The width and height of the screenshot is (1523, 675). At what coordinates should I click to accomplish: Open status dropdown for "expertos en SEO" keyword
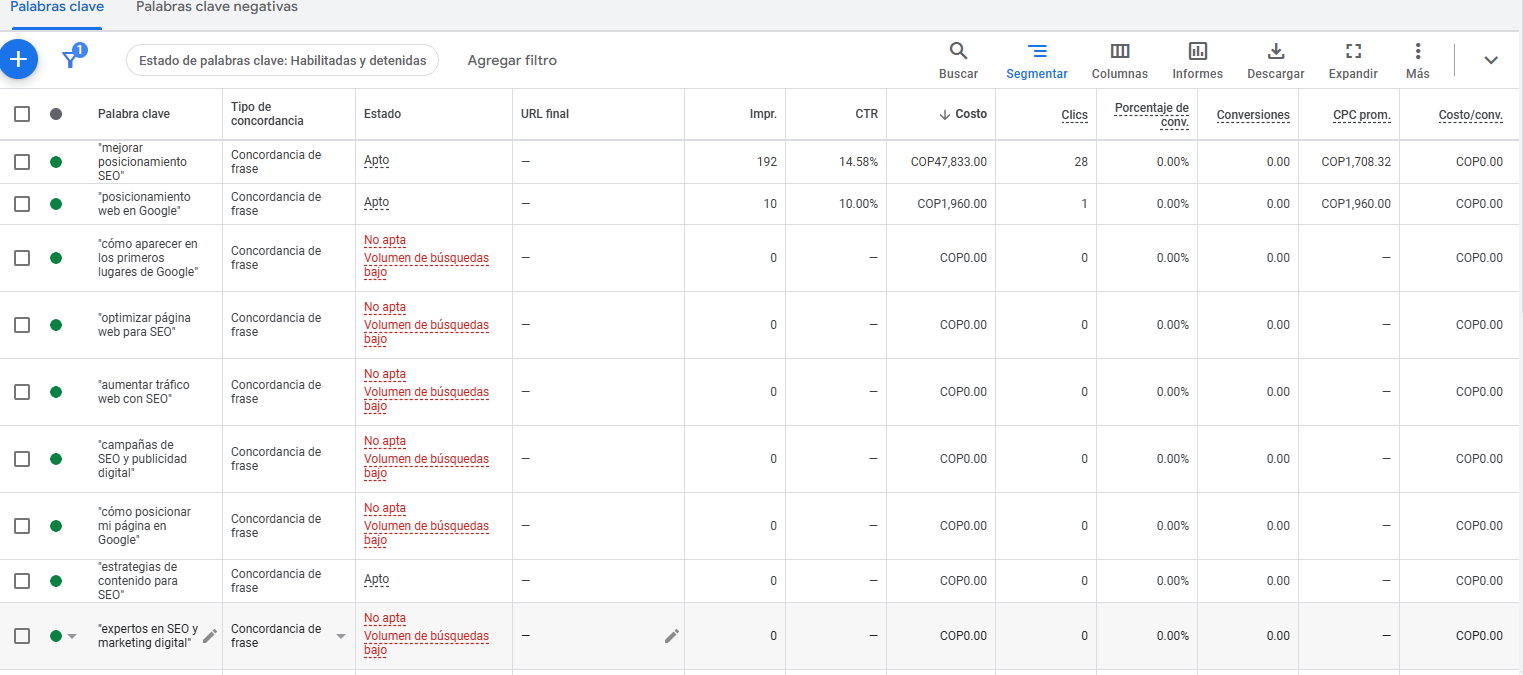71,636
